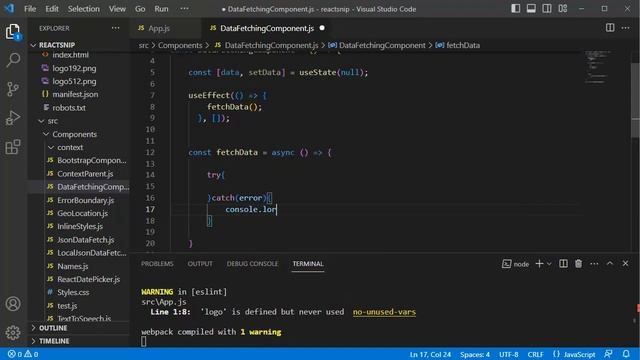Change indentation via Spaces: 4
The width and height of the screenshot is (640, 360).
pos(475,354)
